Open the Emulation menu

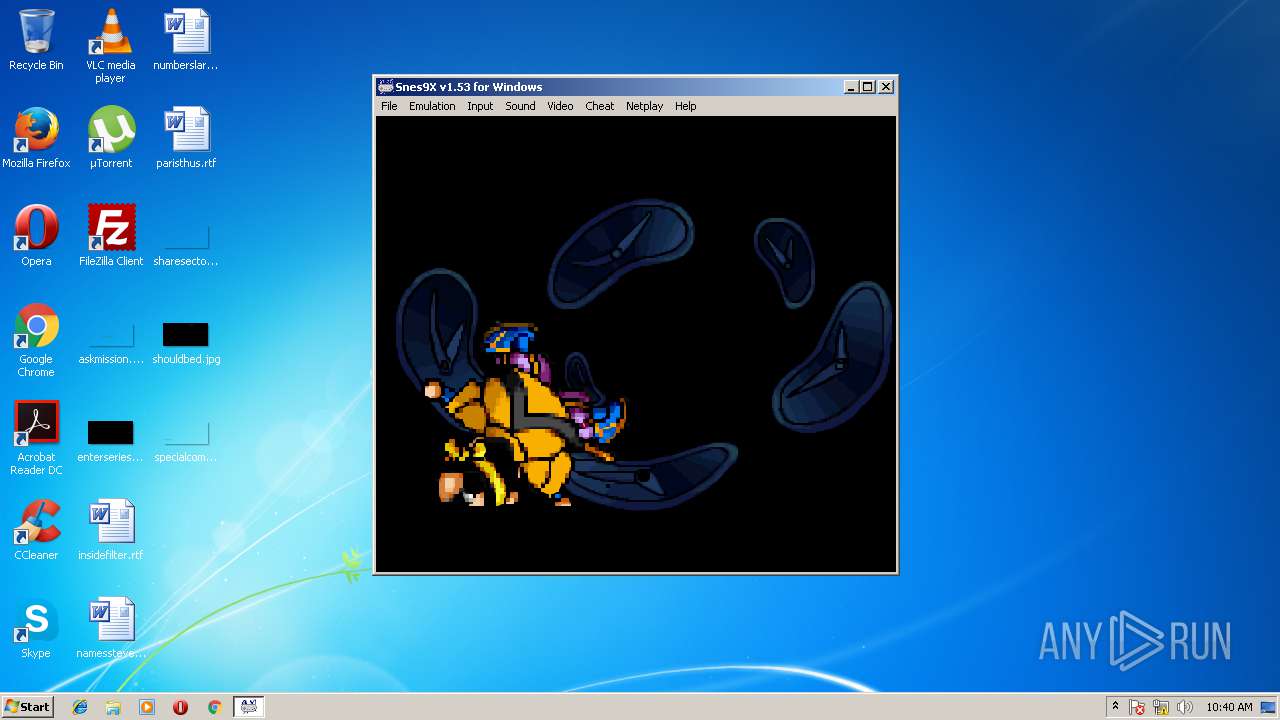point(432,106)
